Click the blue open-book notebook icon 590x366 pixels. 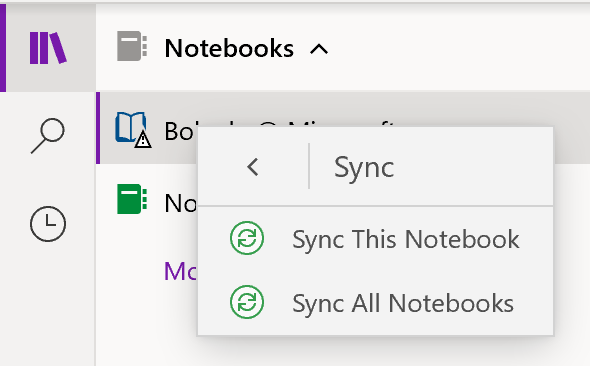coord(130,127)
